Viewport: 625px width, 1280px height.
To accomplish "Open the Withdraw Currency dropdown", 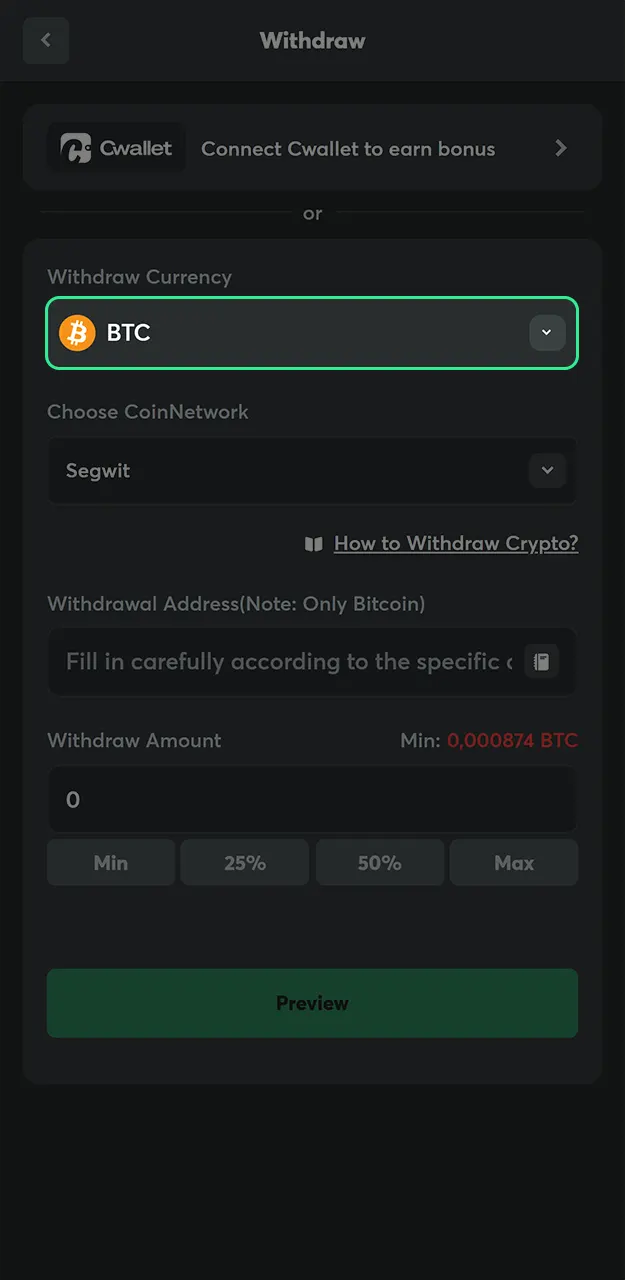I will coord(312,333).
